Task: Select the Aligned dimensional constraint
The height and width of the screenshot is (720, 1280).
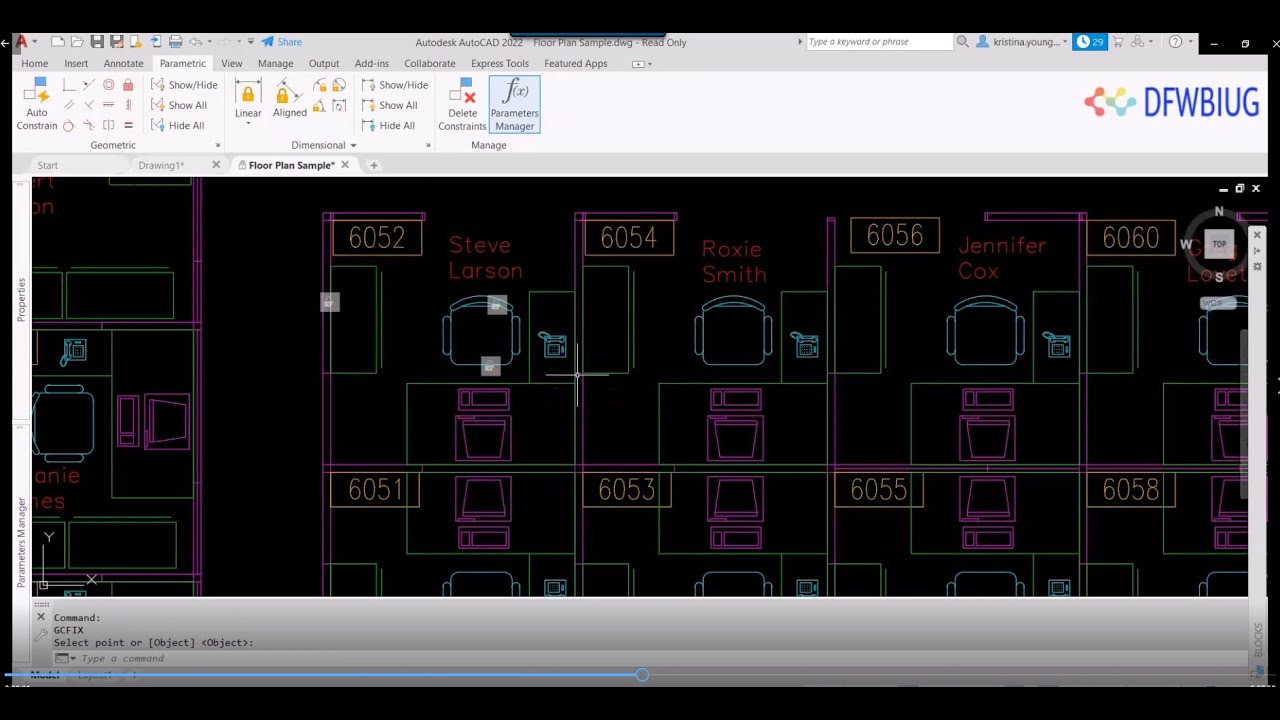Action: [290, 99]
